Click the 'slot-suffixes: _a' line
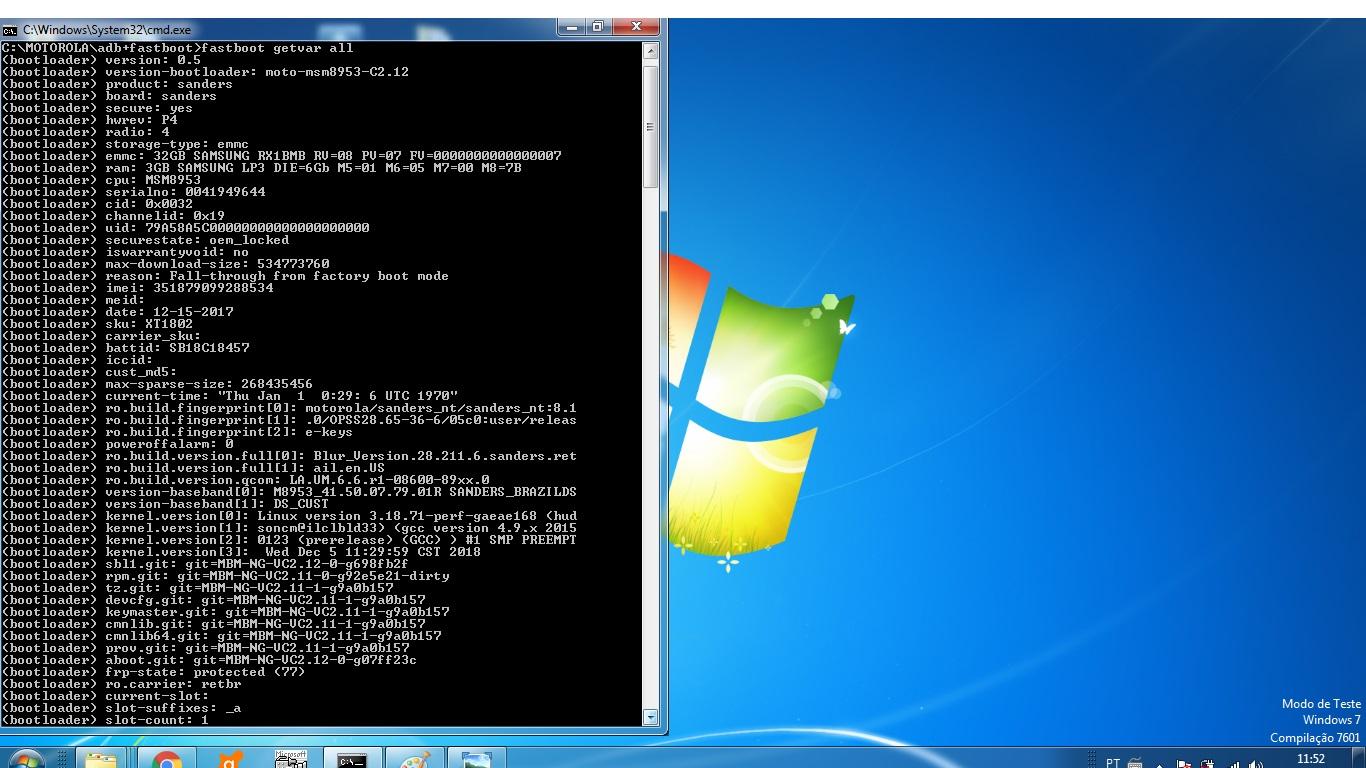Viewport: 1366px width, 768px height. point(121,708)
